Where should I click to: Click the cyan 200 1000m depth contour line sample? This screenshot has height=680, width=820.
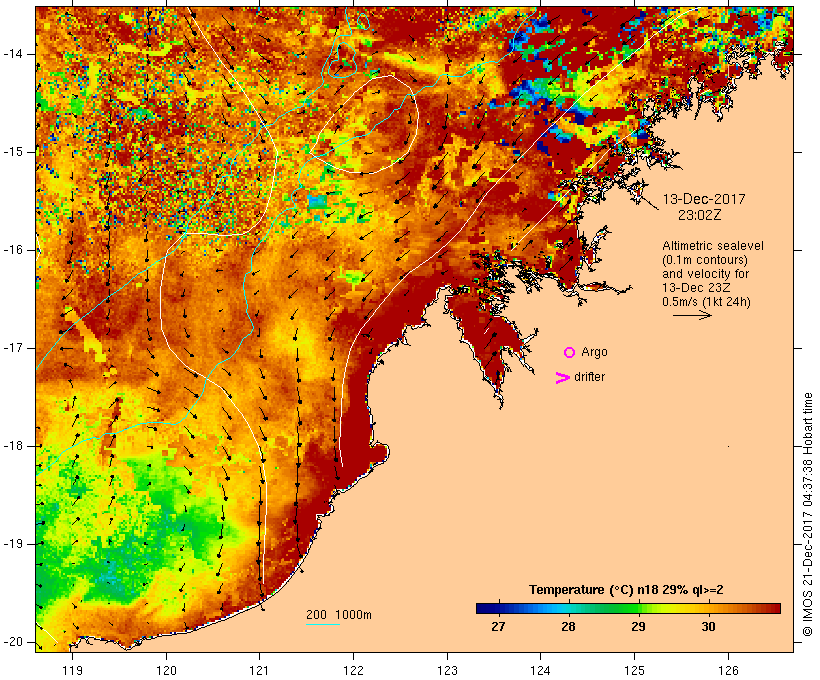click(323, 624)
